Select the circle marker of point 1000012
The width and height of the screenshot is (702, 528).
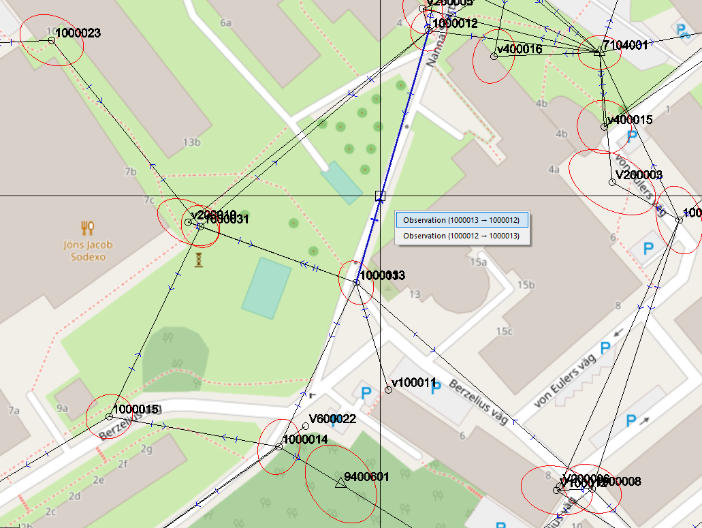pos(428,29)
